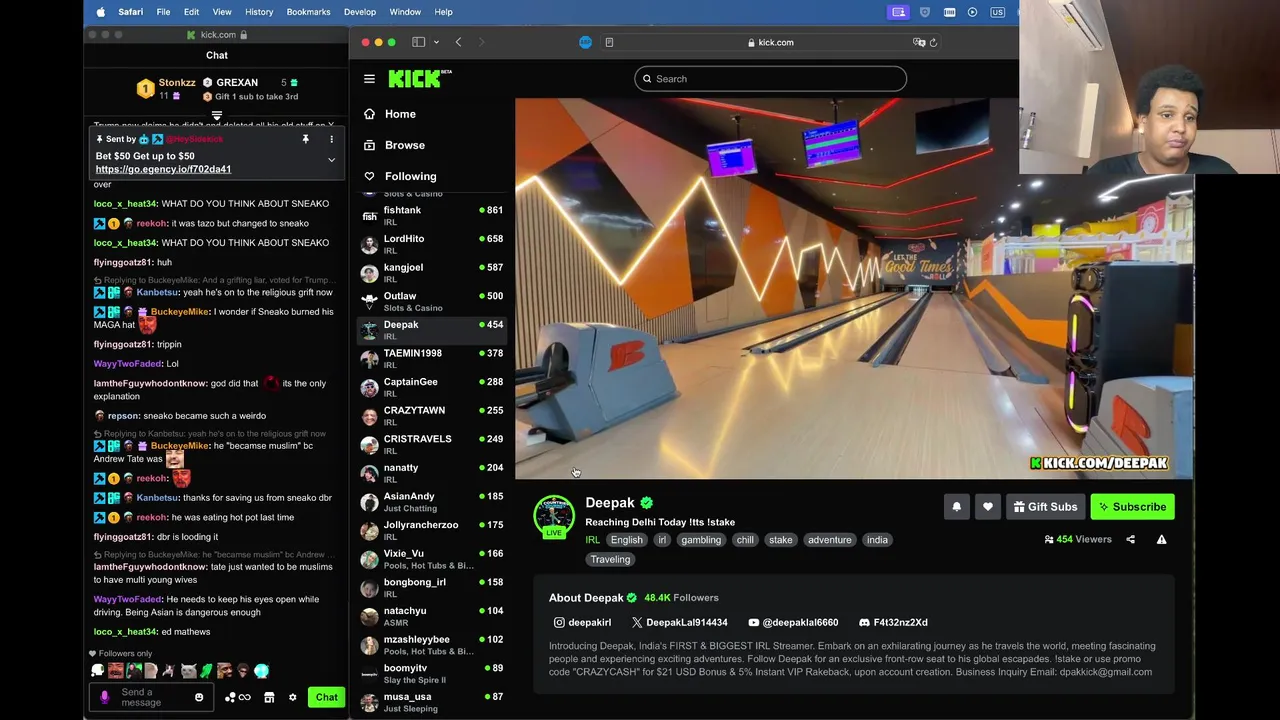Click the Safari address bar kick.com
The width and height of the screenshot is (1280, 720).
(x=770, y=42)
